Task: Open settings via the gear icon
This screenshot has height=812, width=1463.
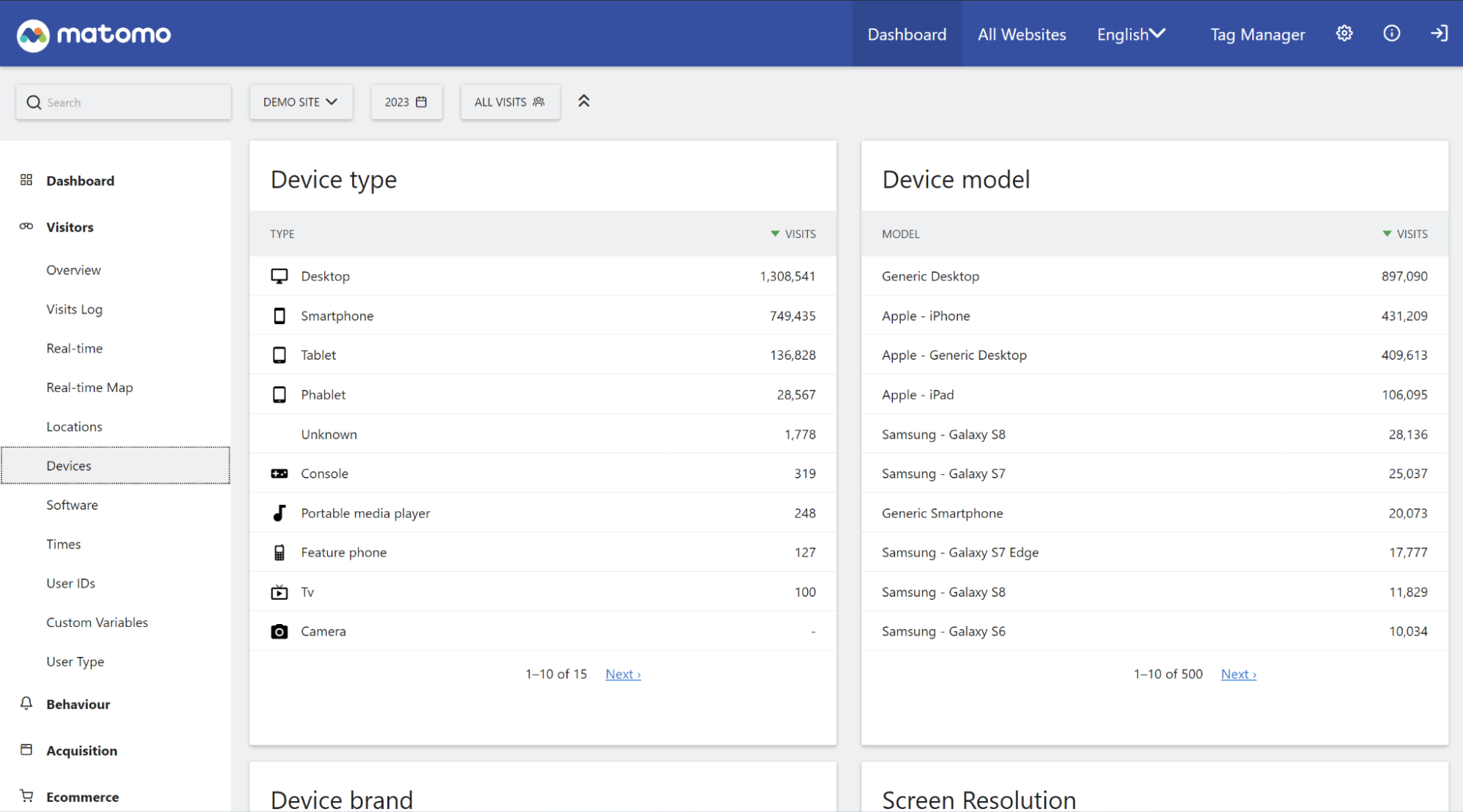Action: (x=1344, y=33)
